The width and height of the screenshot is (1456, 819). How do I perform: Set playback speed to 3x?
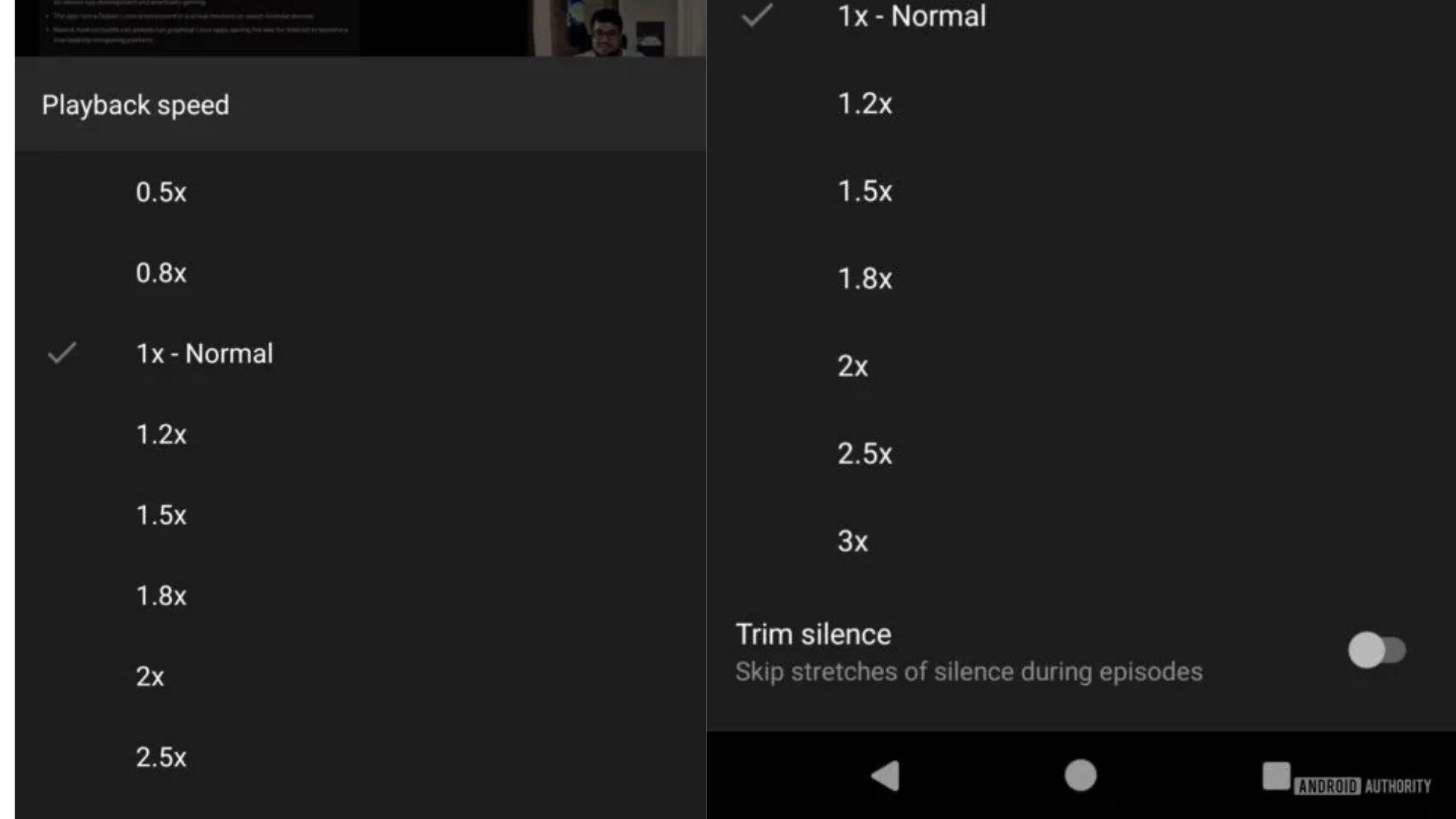click(x=852, y=541)
